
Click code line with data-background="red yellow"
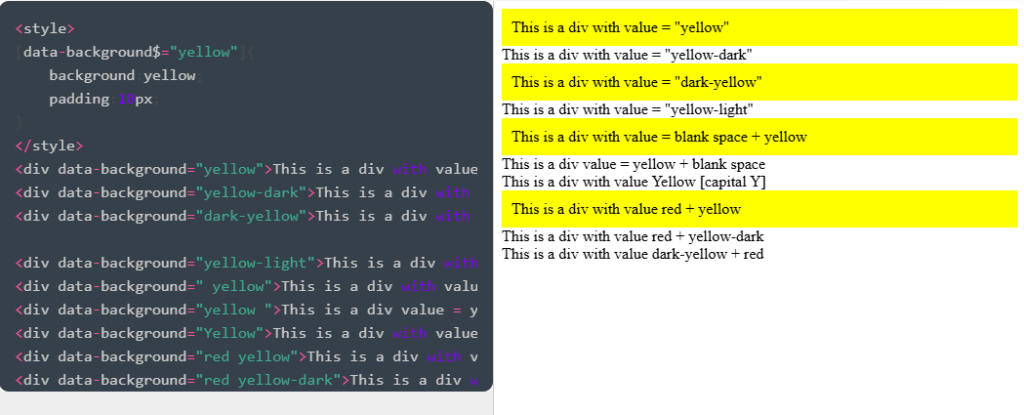(x=246, y=356)
